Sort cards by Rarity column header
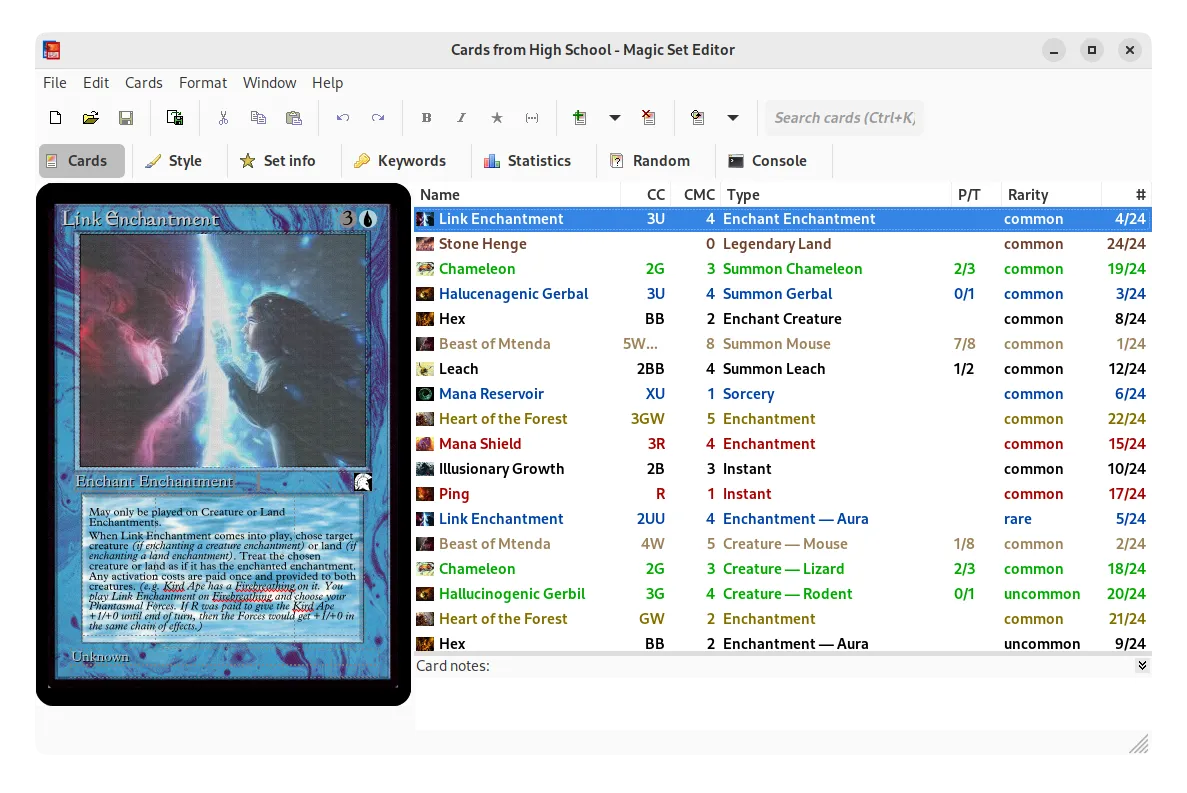Image resolution: width=1187 pixels, height=793 pixels. [1051, 195]
